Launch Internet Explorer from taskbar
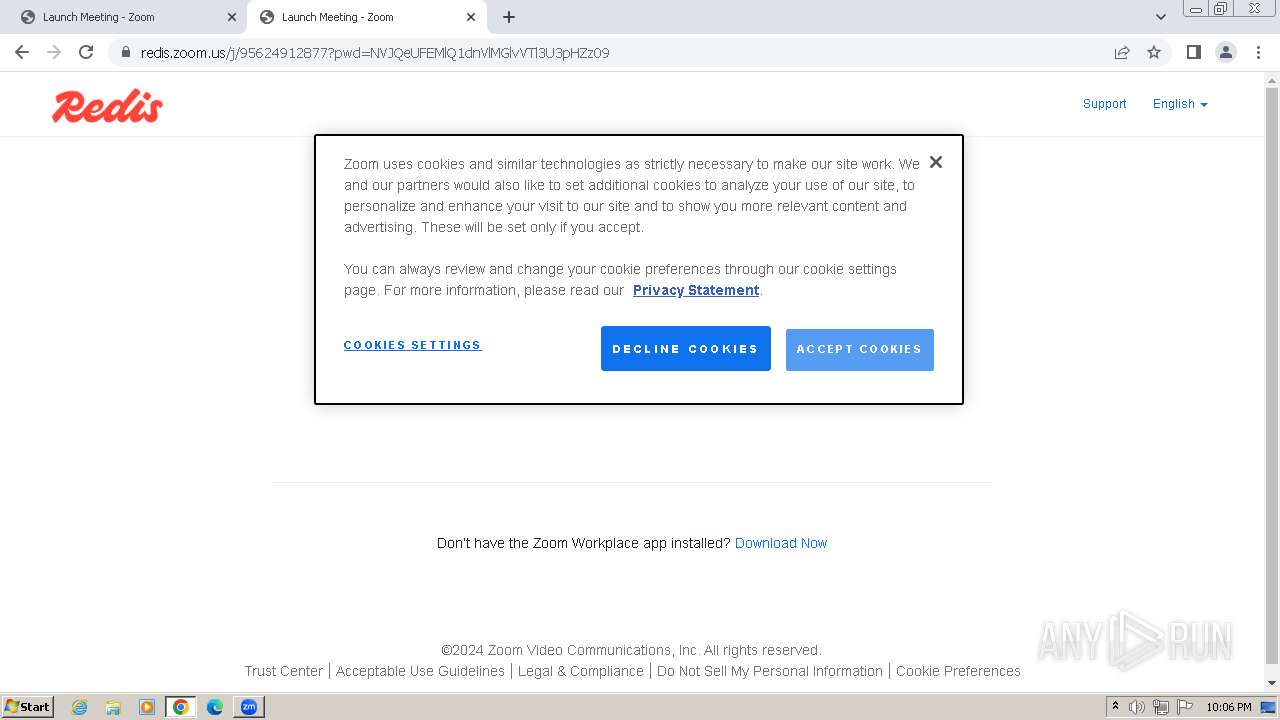The width and height of the screenshot is (1280, 720). [79, 707]
